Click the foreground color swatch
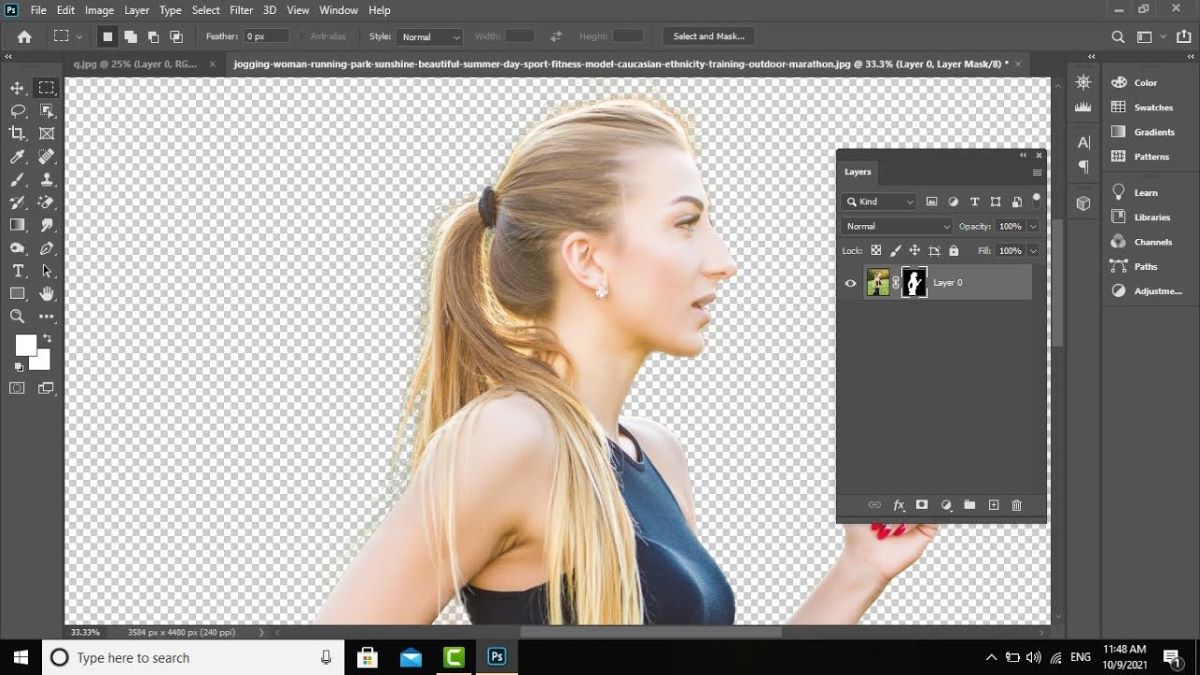Viewport: 1200px width, 675px height. pos(24,344)
